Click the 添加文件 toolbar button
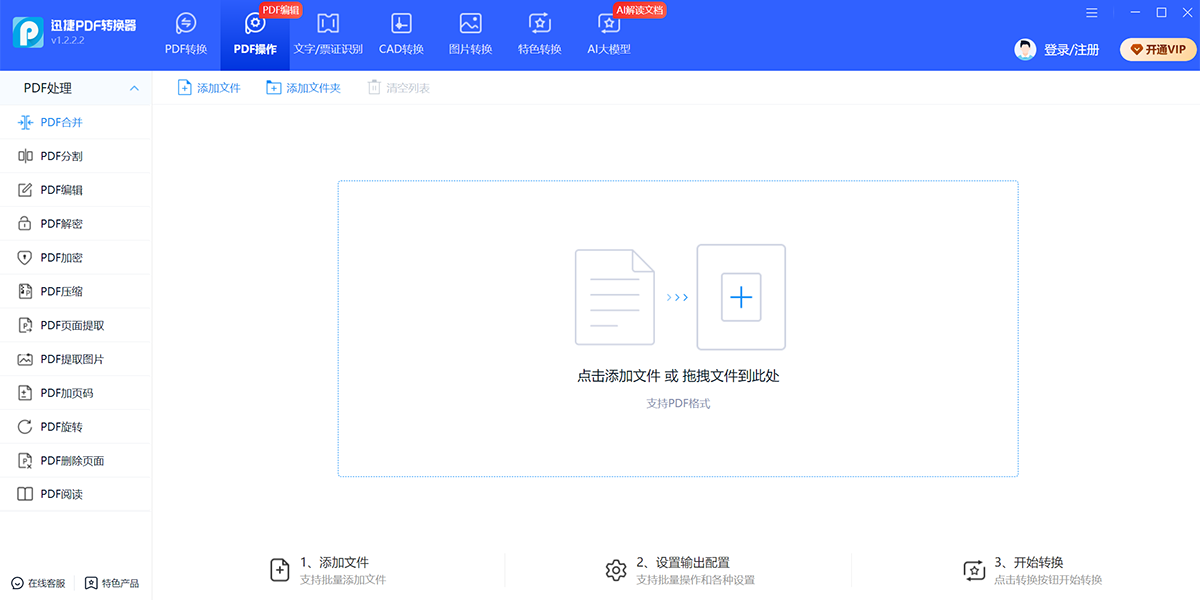 (209, 88)
